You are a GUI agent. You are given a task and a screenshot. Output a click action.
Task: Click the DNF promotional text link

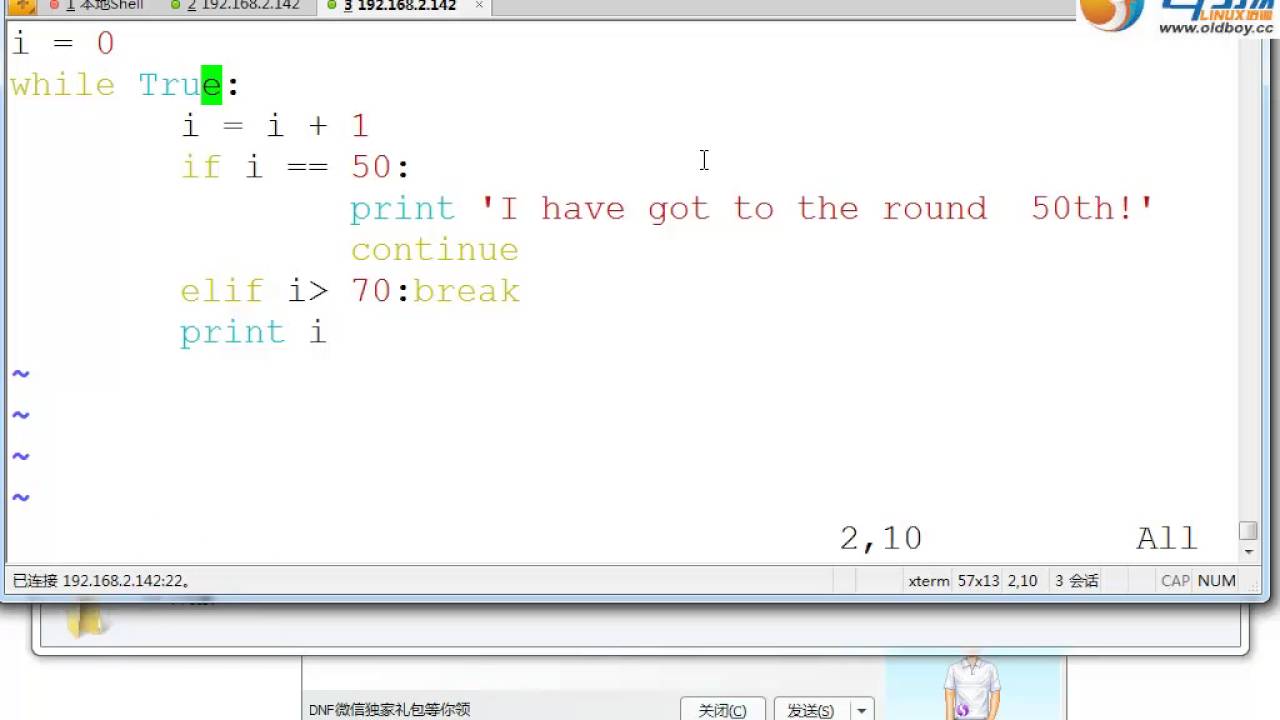(x=389, y=710)
